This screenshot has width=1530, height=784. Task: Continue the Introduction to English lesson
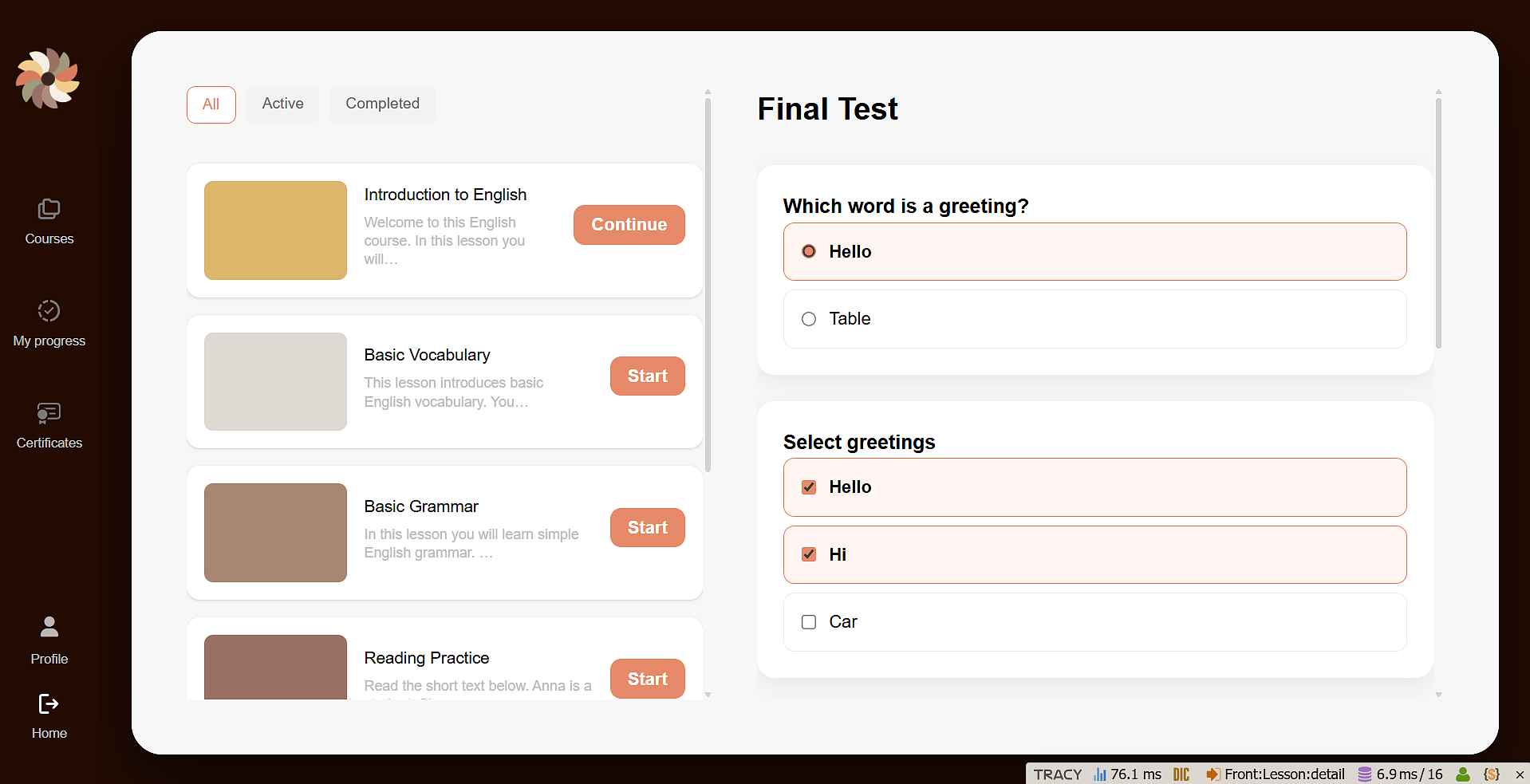[629, 225]
